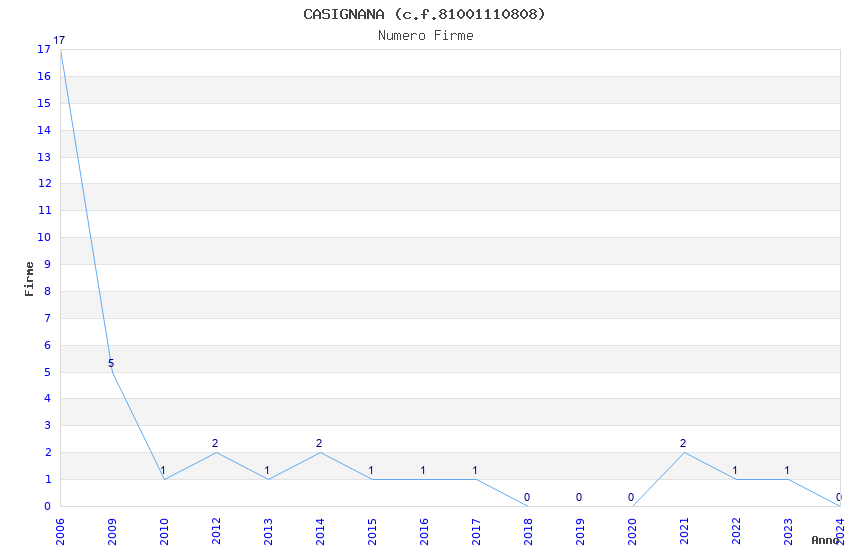Click the data label 1 above year 2022

(x=735, y=470)
